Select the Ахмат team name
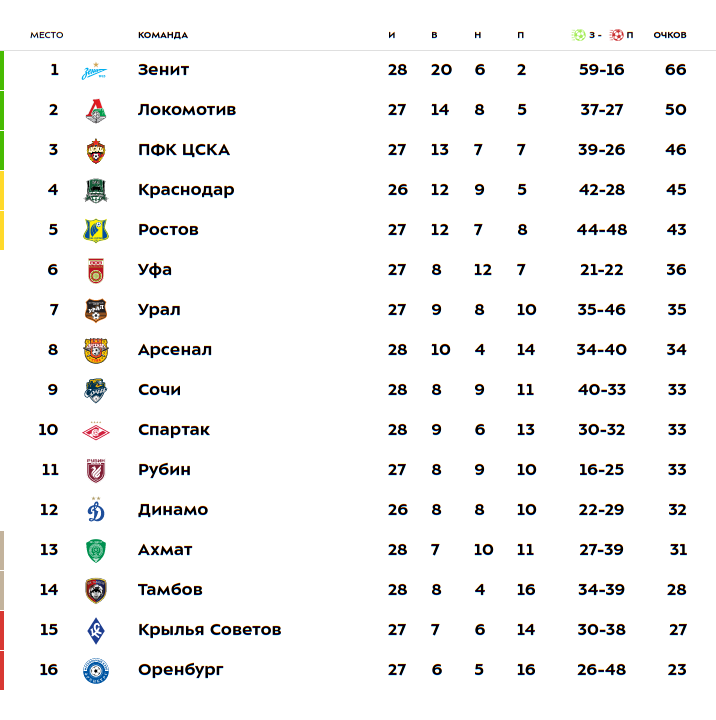 coord(165,550)
